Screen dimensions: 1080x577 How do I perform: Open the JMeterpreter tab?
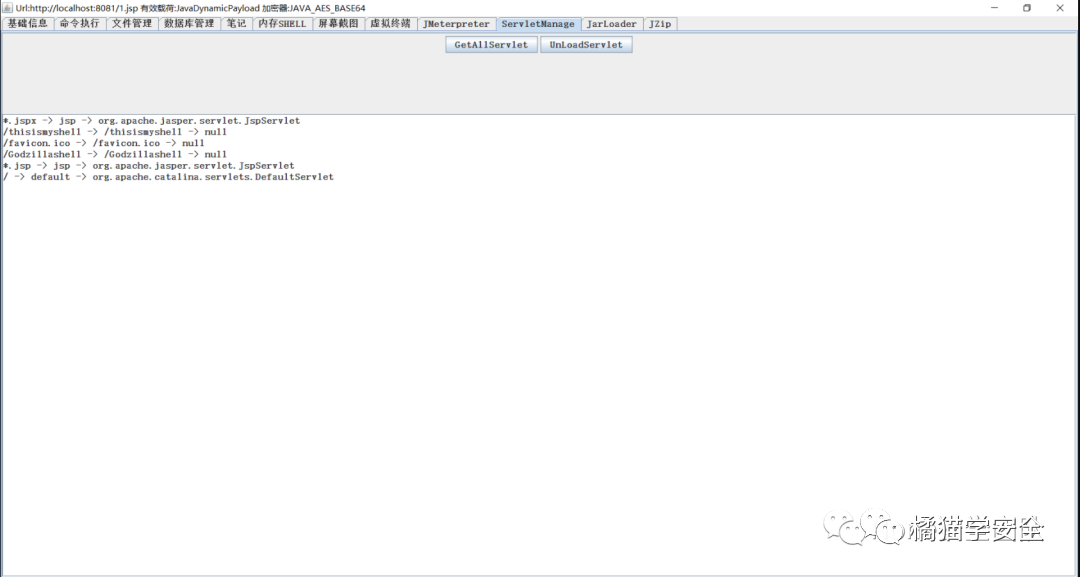456,23
